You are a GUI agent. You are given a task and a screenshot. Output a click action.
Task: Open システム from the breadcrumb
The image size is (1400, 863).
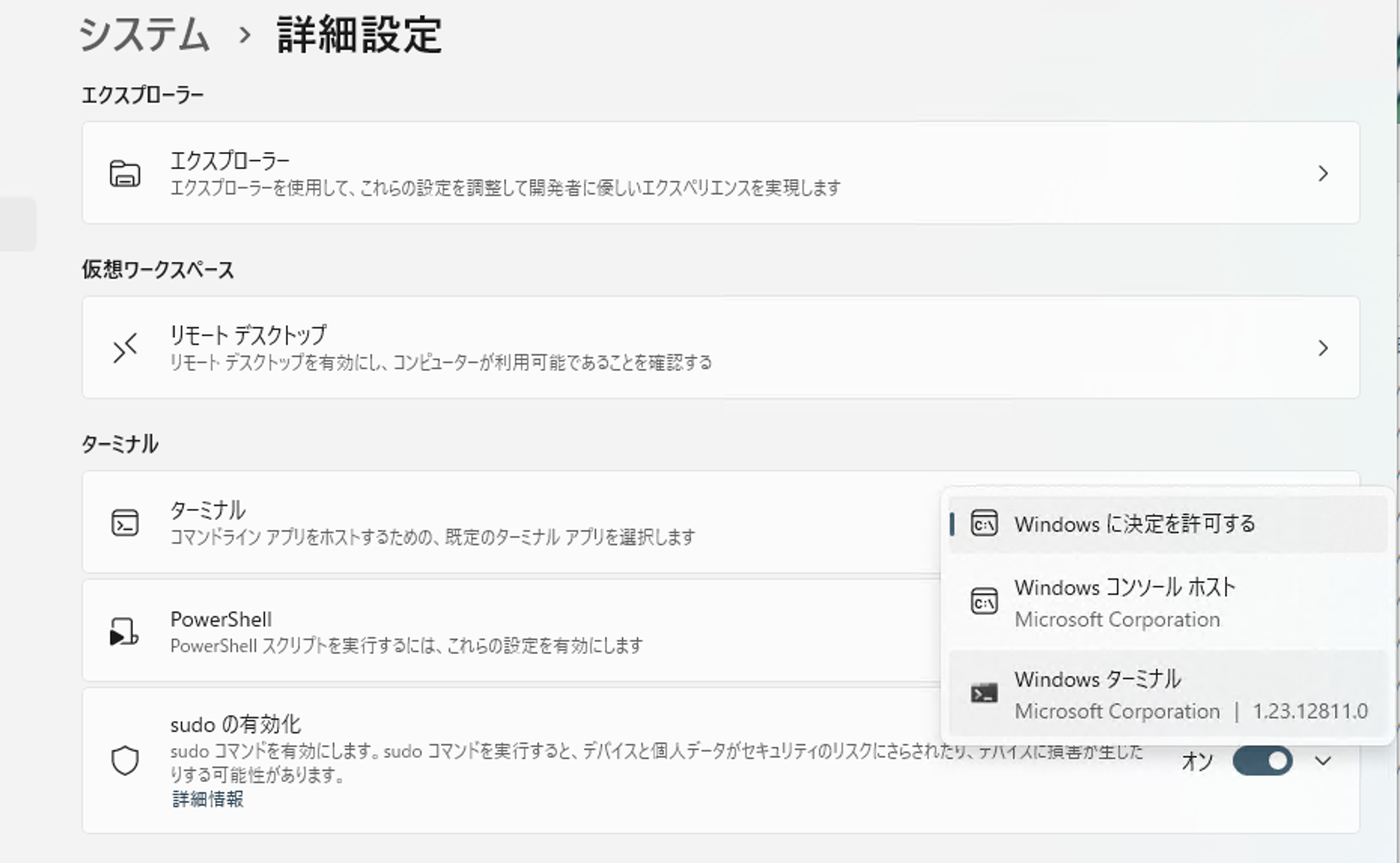pyautogui.click(x=145, y=34)
